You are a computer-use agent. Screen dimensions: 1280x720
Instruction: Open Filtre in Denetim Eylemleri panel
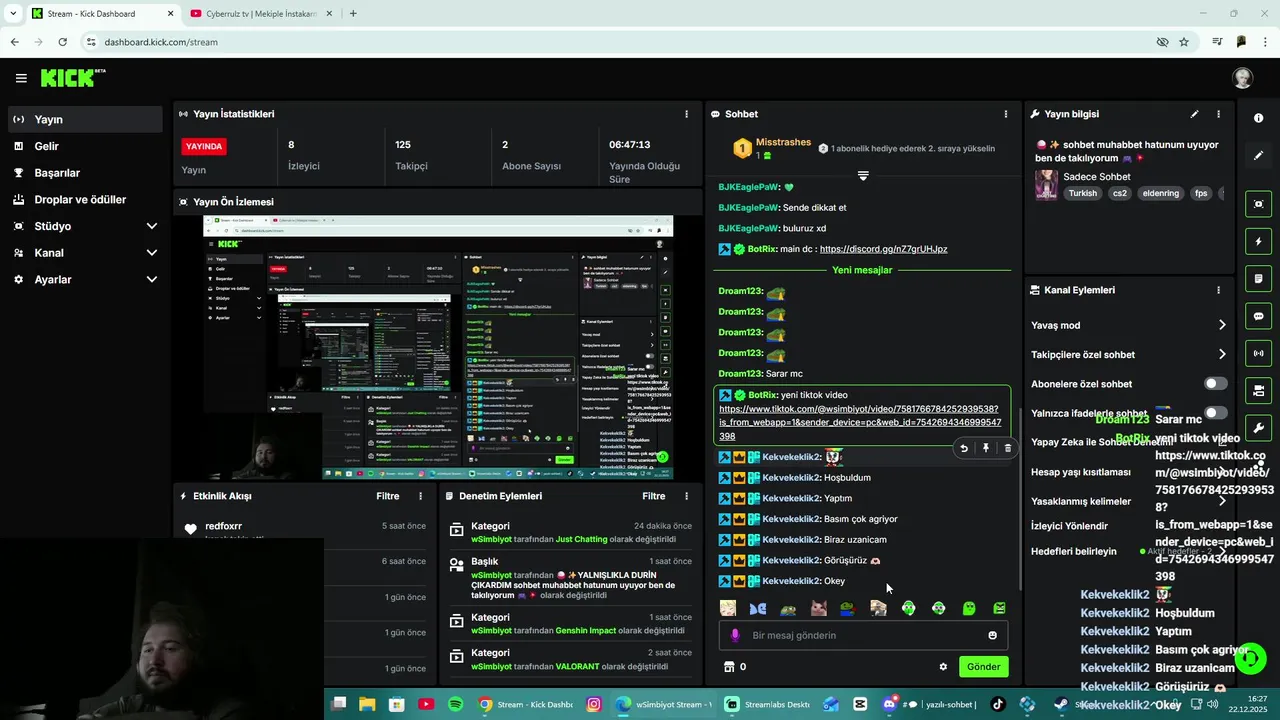[x=653, y=496]
